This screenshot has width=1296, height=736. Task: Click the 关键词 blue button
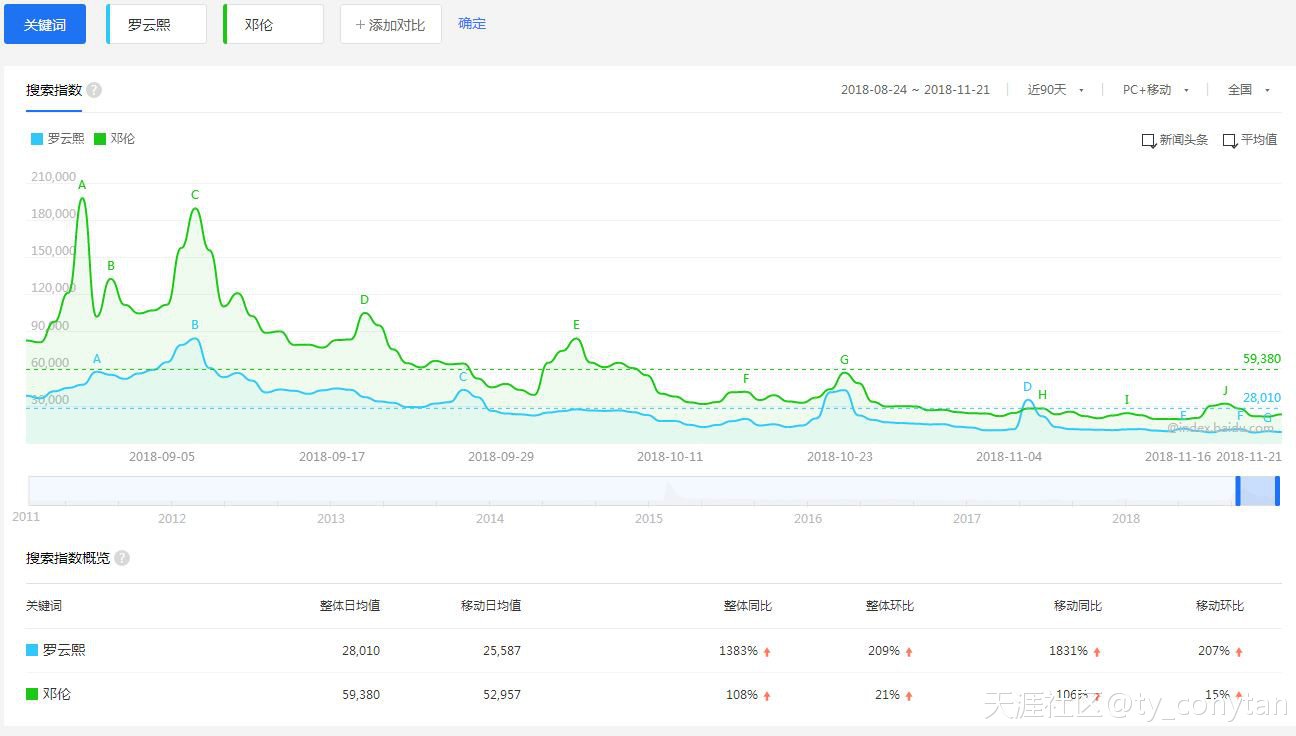point(45,24)
